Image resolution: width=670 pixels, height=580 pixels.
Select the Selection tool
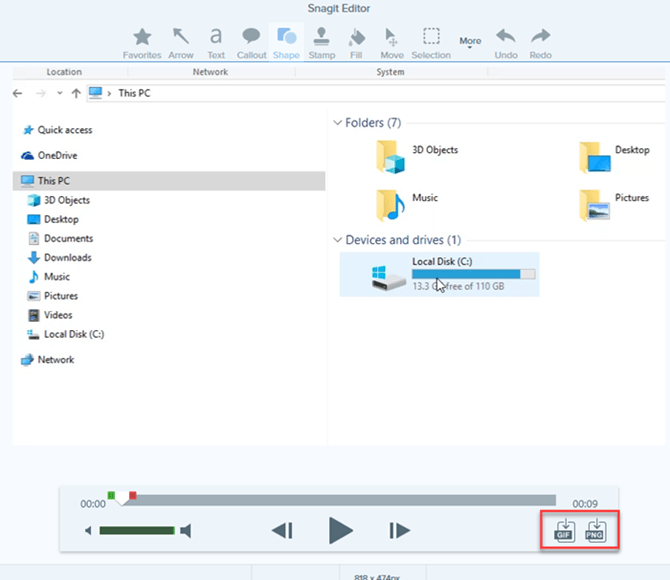pyautogui.click(x=431, y=43)
